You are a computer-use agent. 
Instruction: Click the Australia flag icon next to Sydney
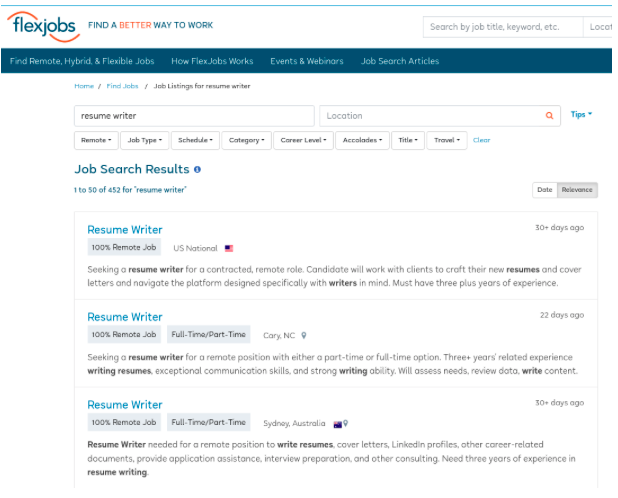tap(337, 424)
